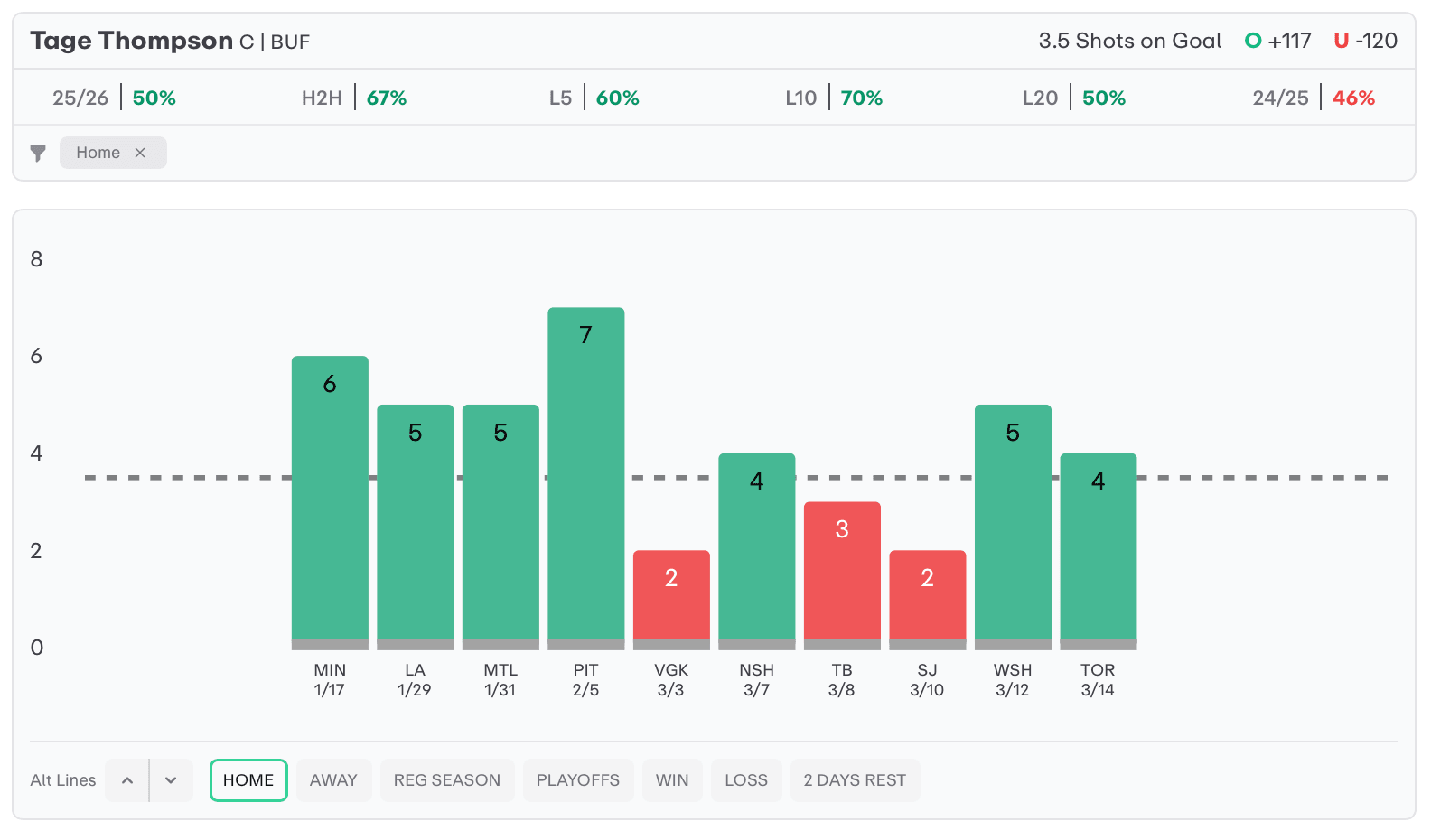This screenshot has width=1431, height=840.
Task: Click the filter funnel icon
Action: point(38,153)
